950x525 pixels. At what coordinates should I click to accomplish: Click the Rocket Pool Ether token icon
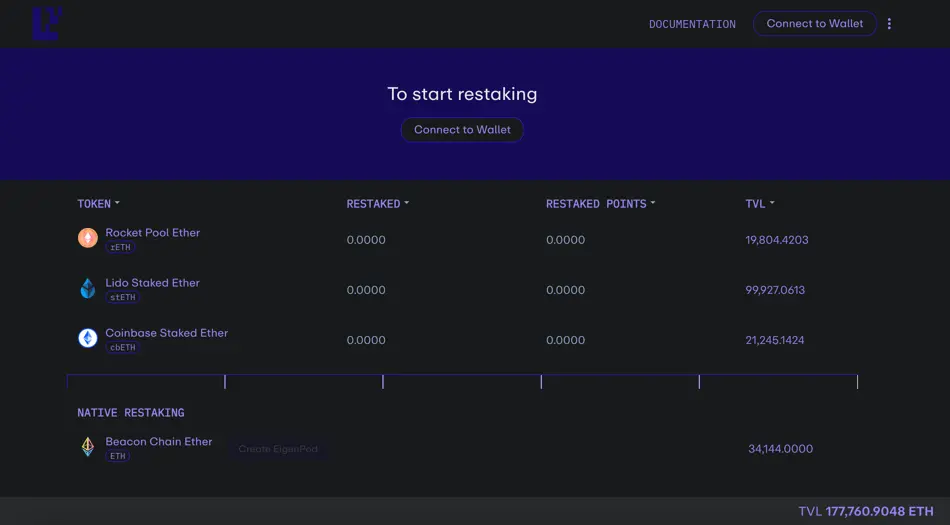pos(88,238)
